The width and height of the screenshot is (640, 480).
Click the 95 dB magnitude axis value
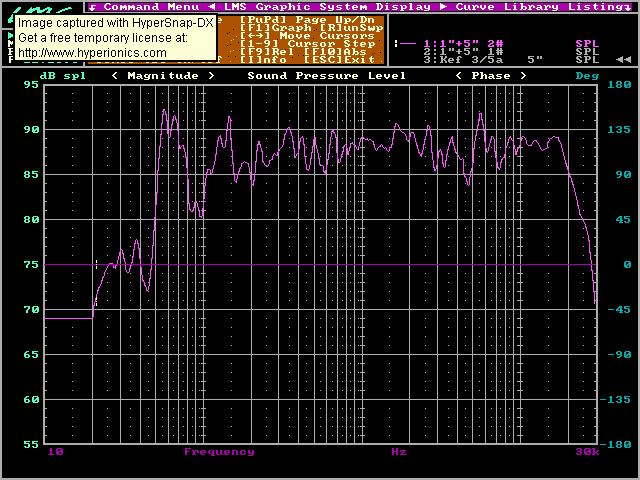pyautogui.click(x=31, y=84)
